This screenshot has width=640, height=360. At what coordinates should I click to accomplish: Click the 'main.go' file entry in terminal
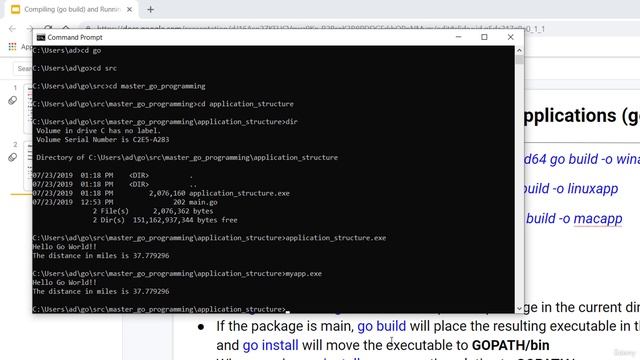203,202
